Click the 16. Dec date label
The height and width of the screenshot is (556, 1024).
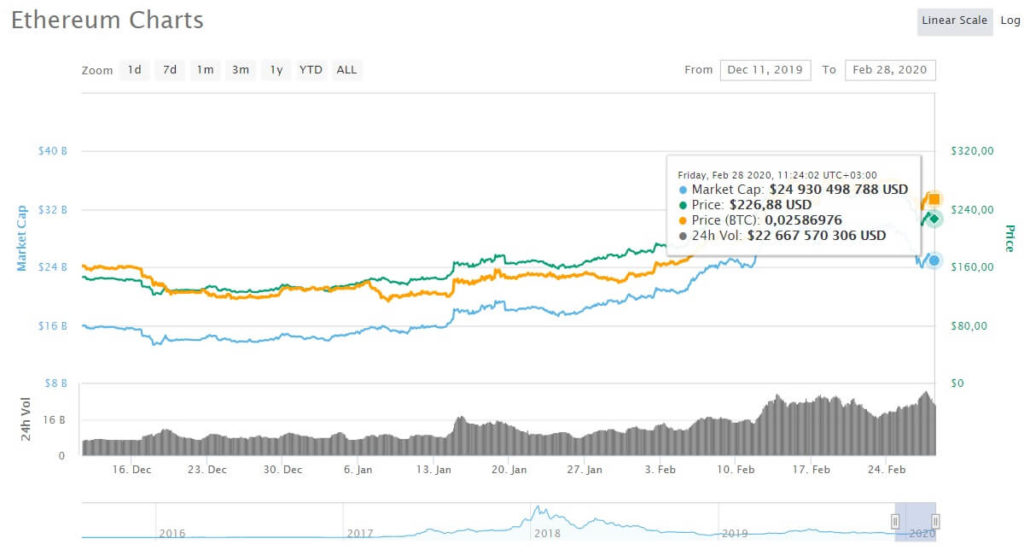click(x=132, y=469)
